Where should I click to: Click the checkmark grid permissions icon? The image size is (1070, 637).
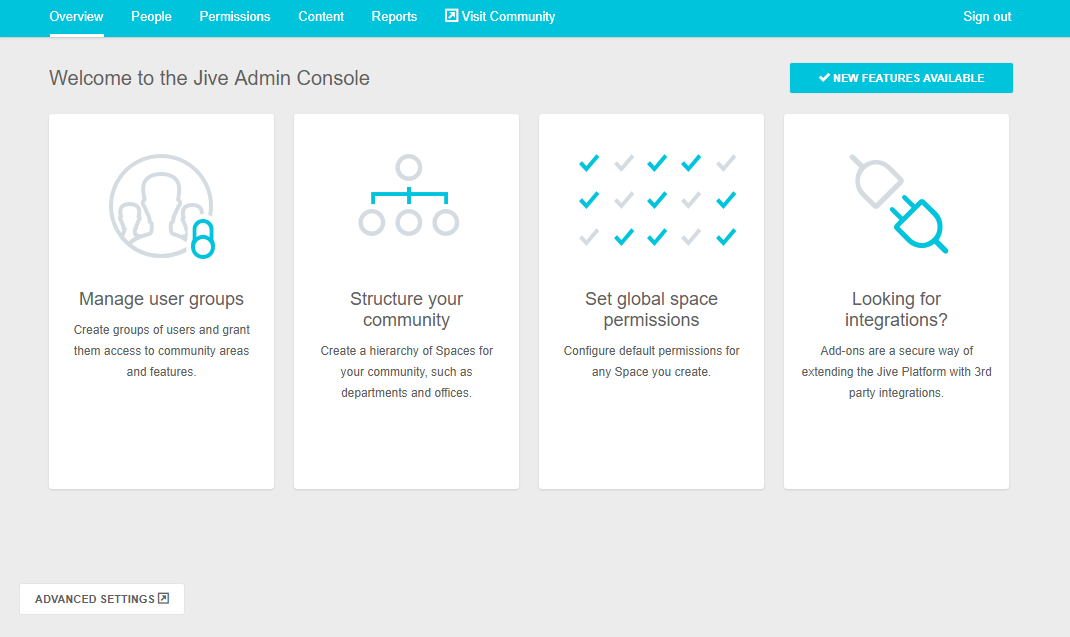pos(657,200)
